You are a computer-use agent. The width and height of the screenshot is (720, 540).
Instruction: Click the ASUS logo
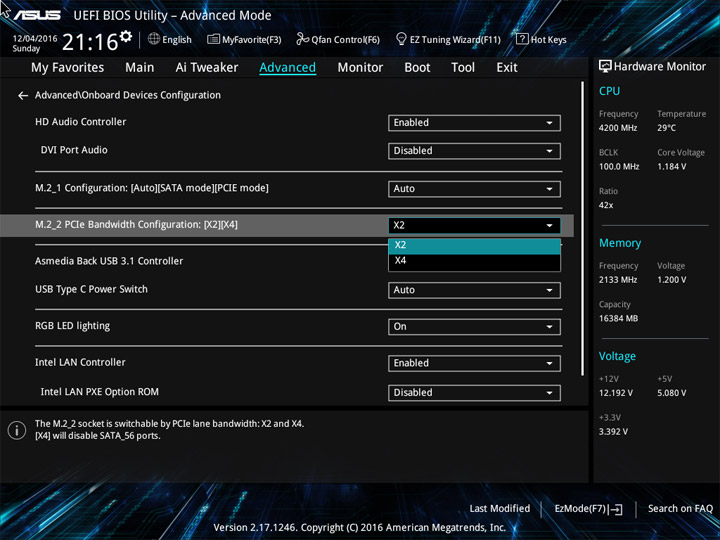[37, 15]
